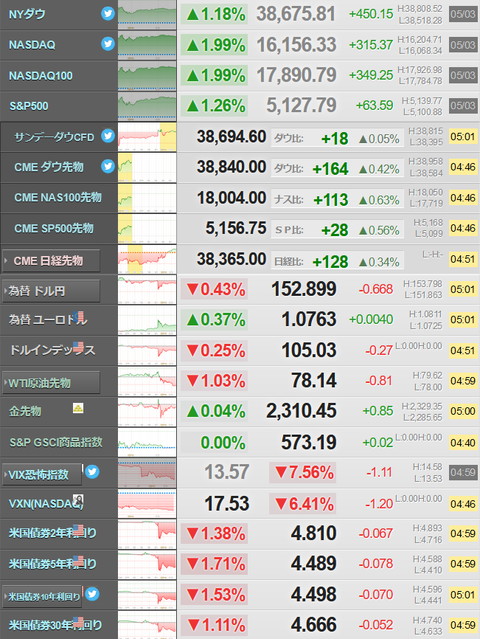Click Twitter icon on サンデーダウCFD row
480x639 pixels.
108,135
